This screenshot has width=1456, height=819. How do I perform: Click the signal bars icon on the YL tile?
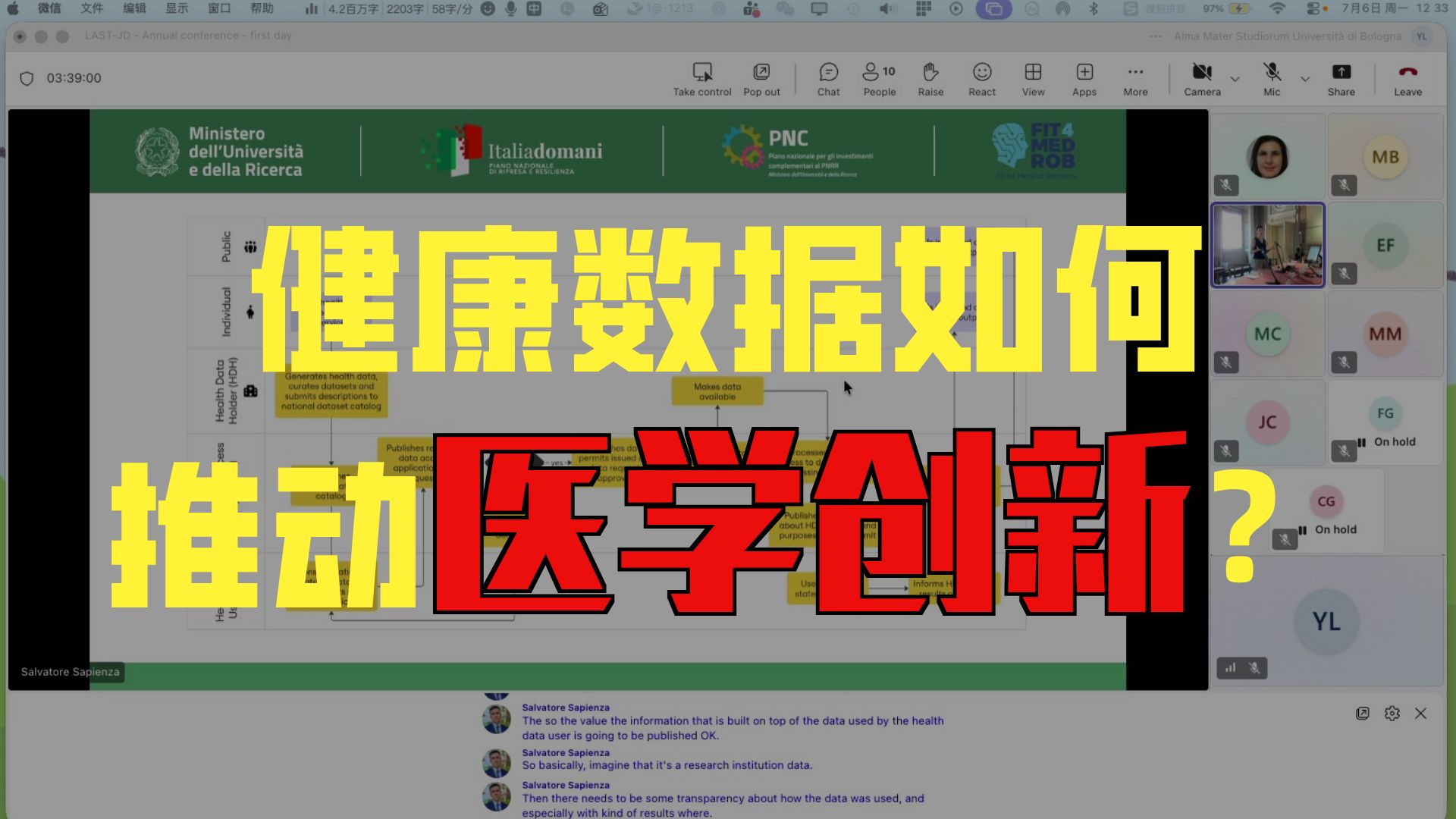1230,668
